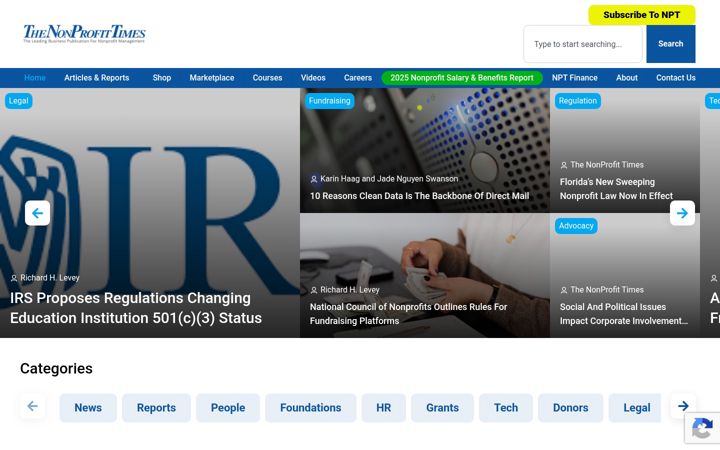Select the Tech category chip
Screen dimensions: 720x450
pos(506,408)
